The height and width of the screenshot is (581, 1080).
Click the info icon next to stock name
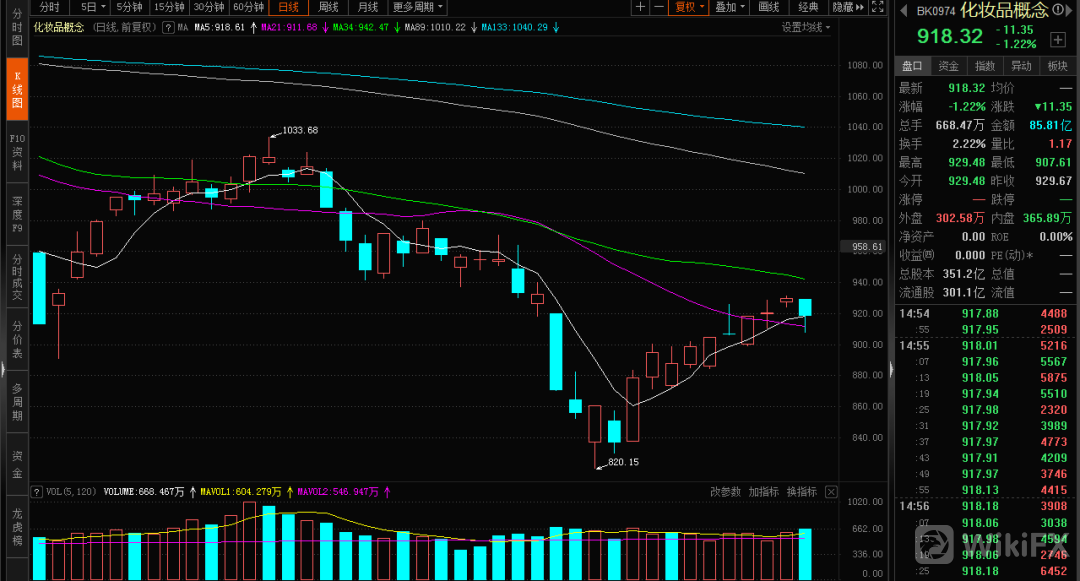click(1056, 11)
